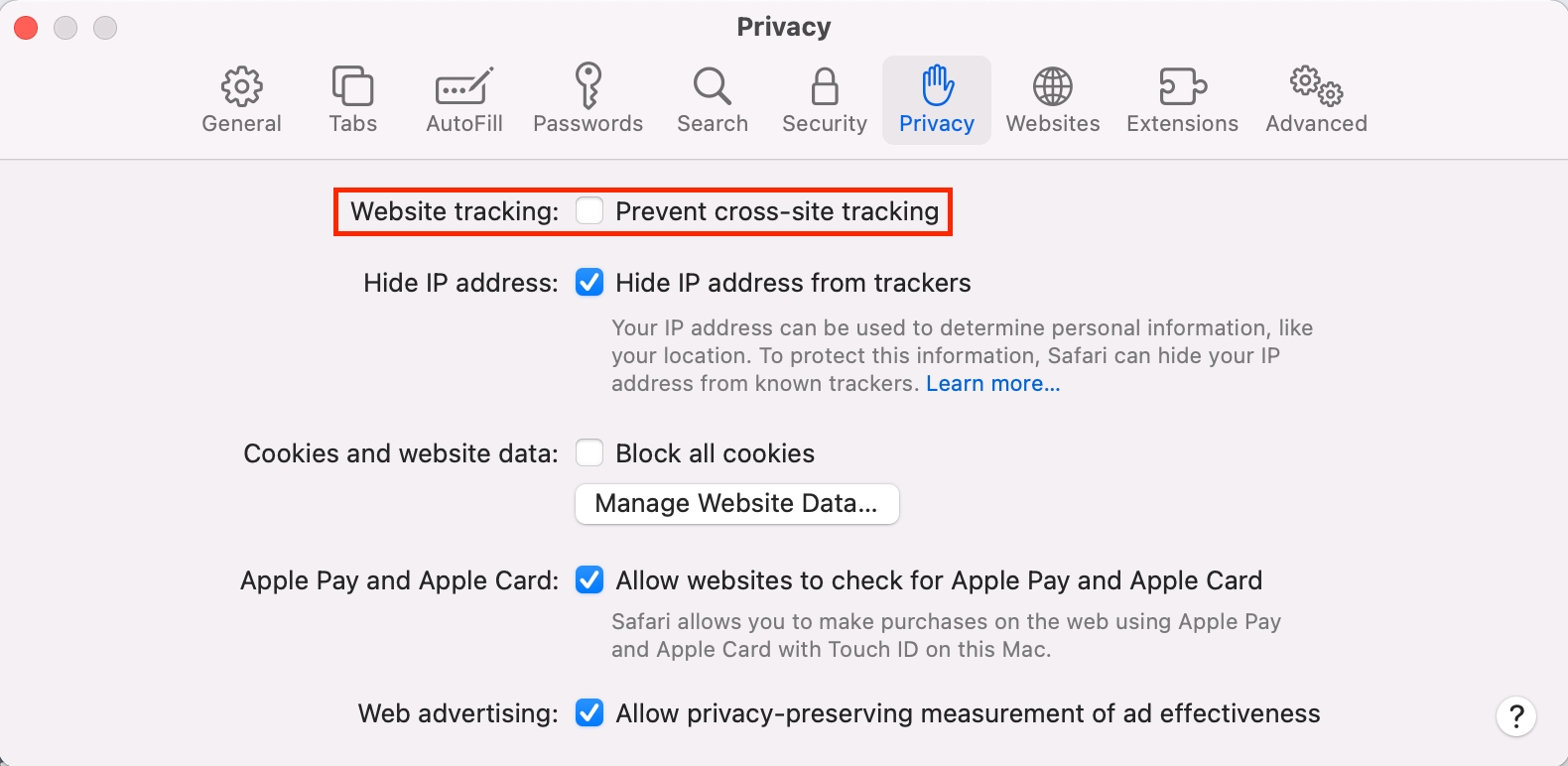This screenshot has height=766, width=1568.
Task: Select the Passwords key icon
Action: coord(588,87)
